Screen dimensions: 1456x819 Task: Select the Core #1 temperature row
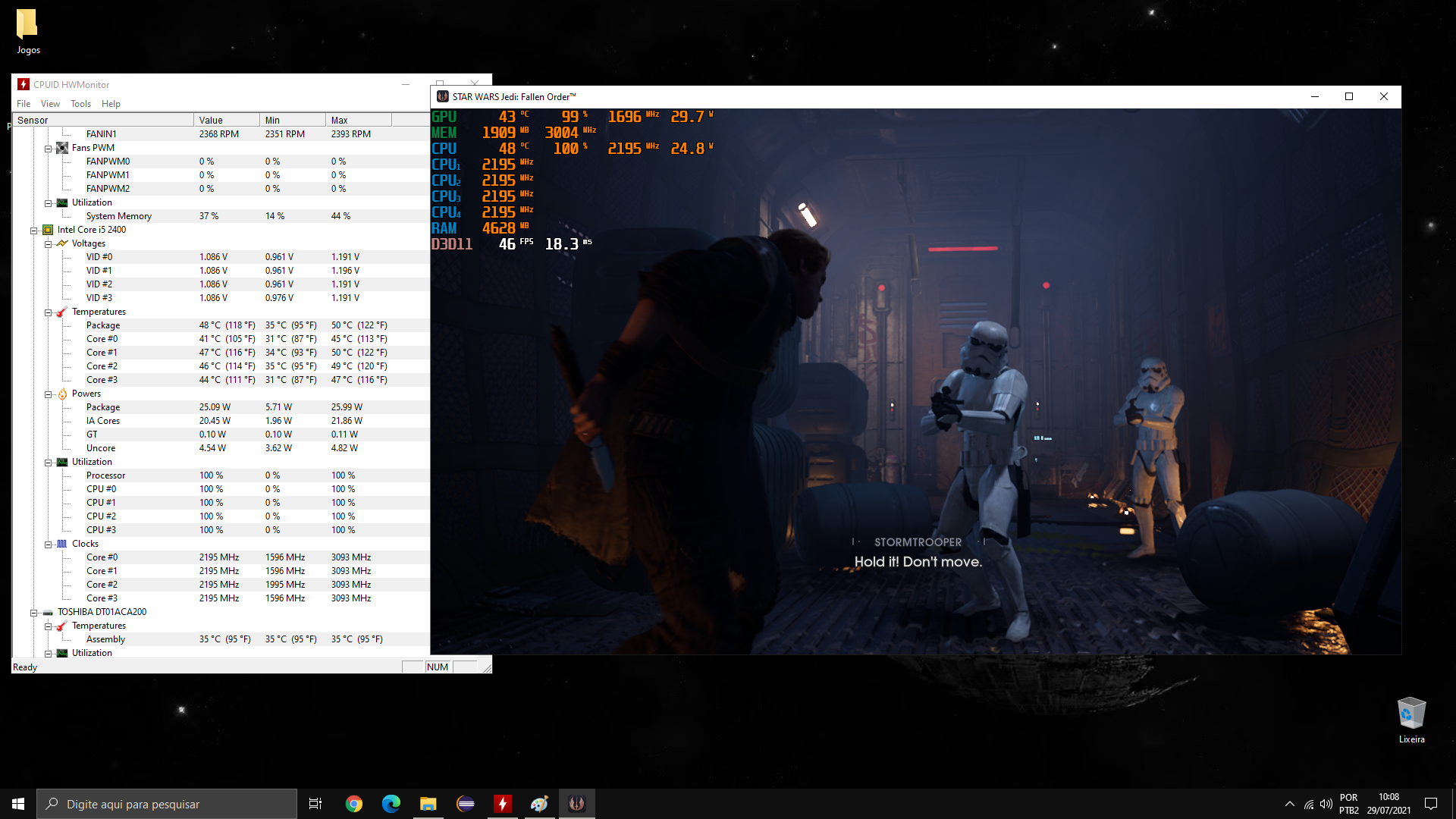[221, 353]
